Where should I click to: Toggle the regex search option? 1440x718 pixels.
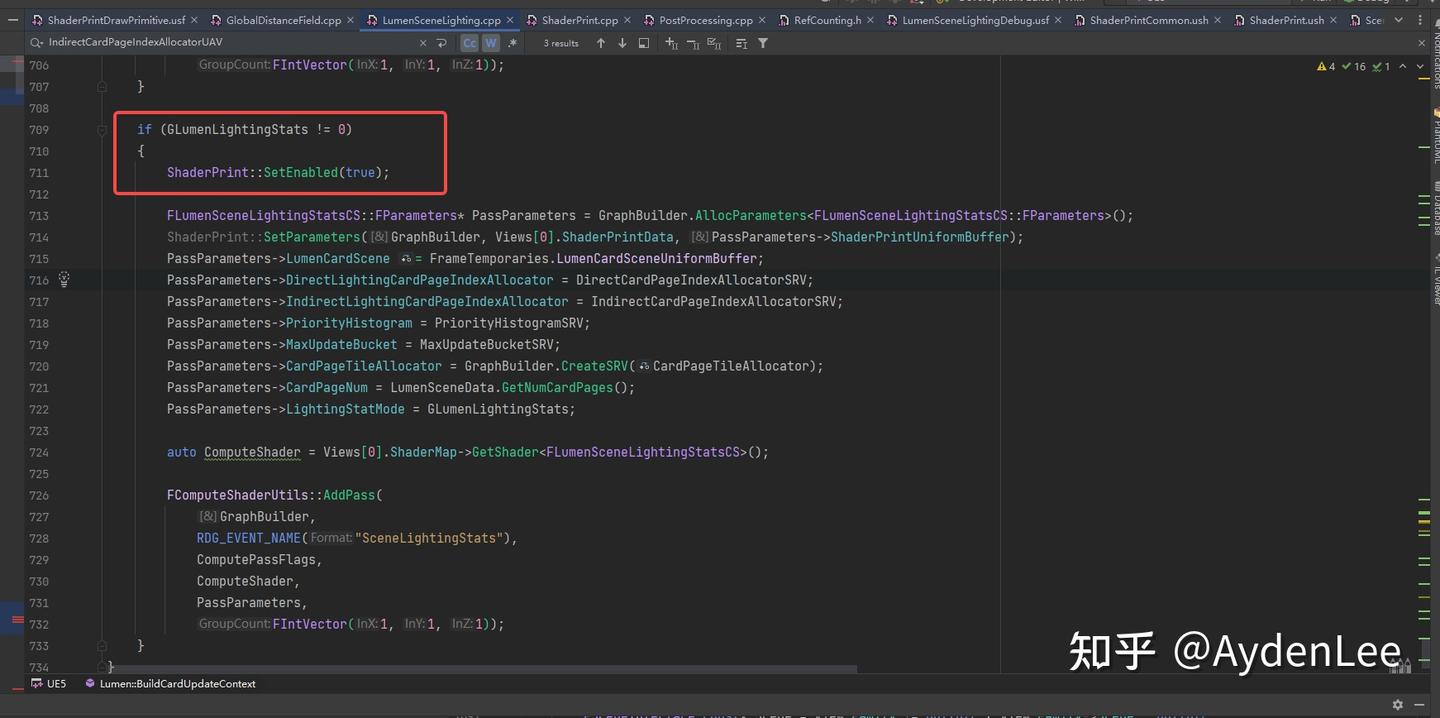pos(512,43)
